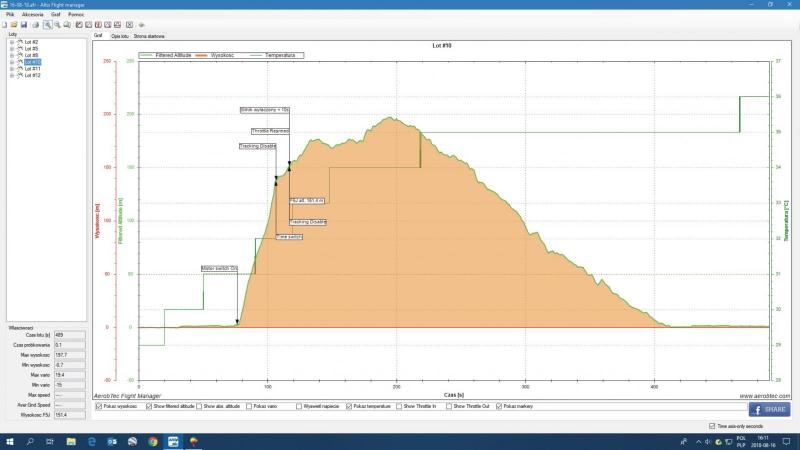Open Chrome from the taskbar

pyautogui.click(x=153, y=440)
